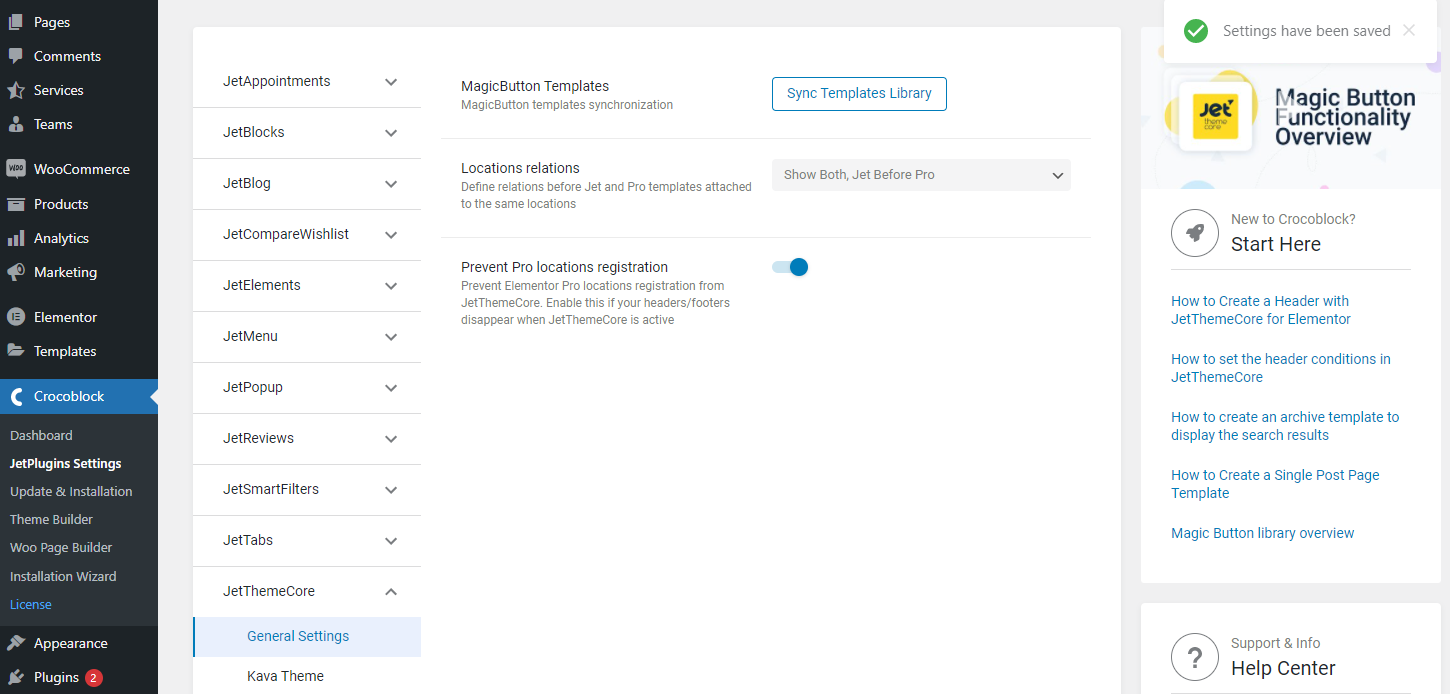Click the Plugins update count badge
This screenshot has height=694, width=1450.
[x=94, y=677]
